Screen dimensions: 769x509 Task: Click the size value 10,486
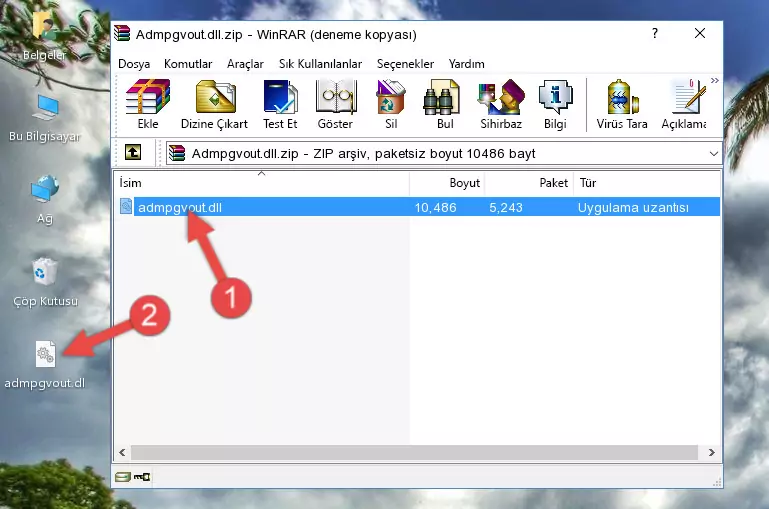pos(436,207)
